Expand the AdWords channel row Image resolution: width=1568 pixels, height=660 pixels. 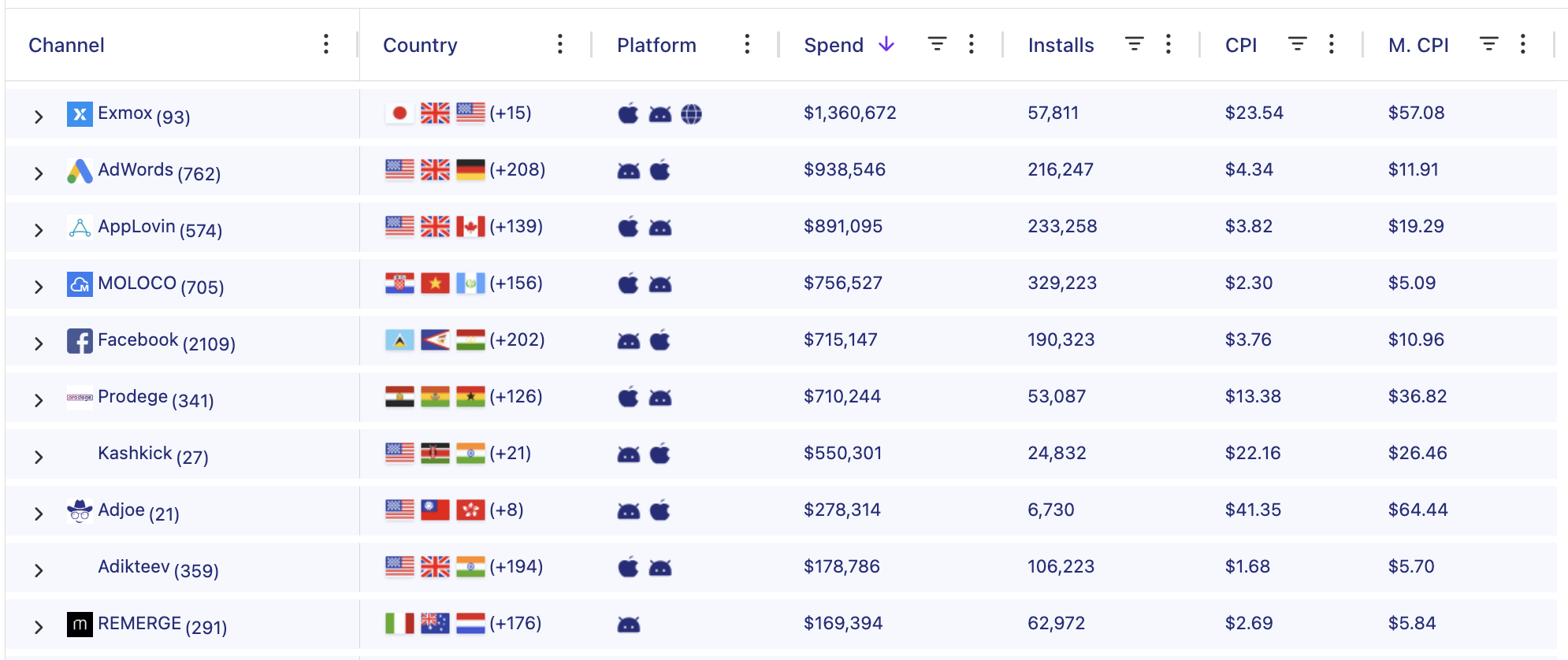[39, 173]
